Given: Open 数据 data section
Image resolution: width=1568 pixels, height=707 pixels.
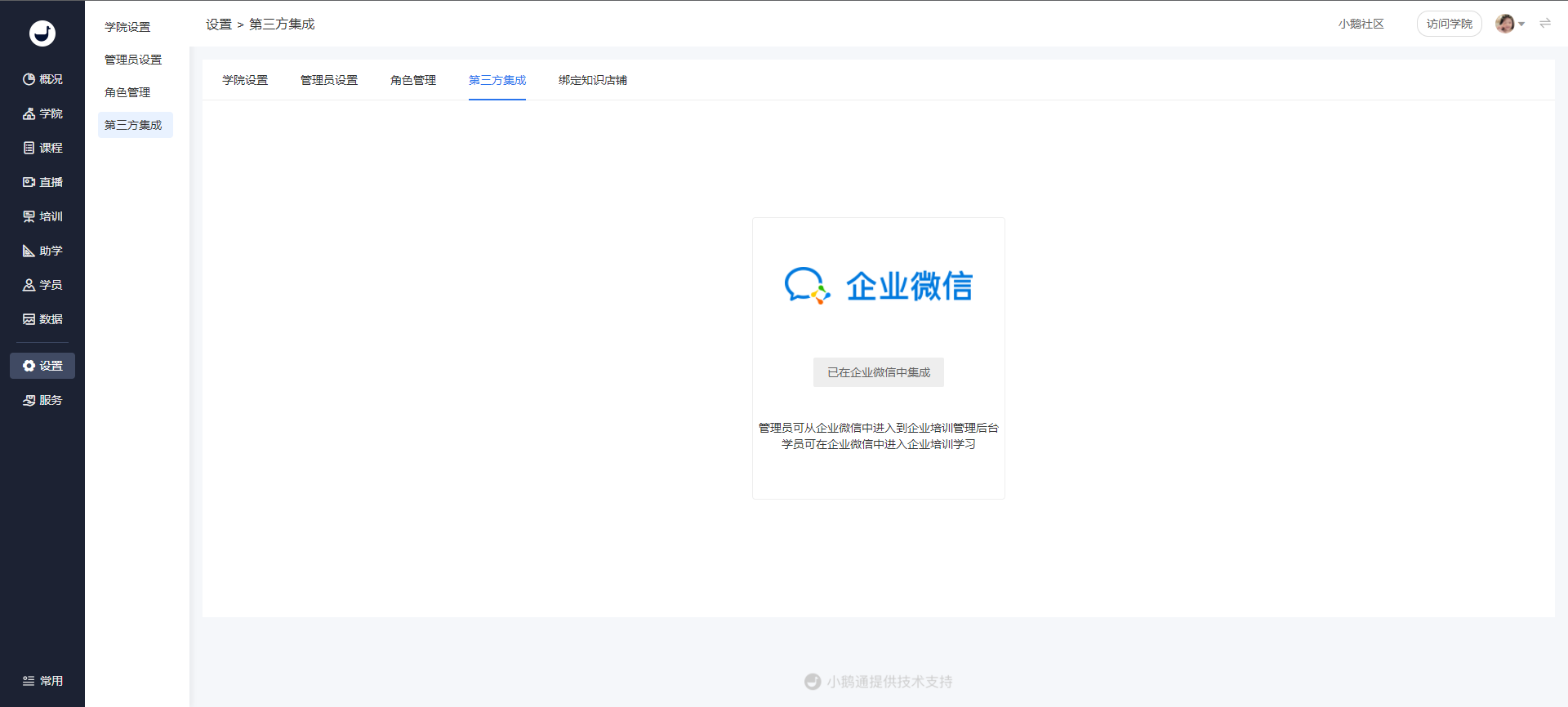Looking at the screenshot, I should (x=42, y=319).
